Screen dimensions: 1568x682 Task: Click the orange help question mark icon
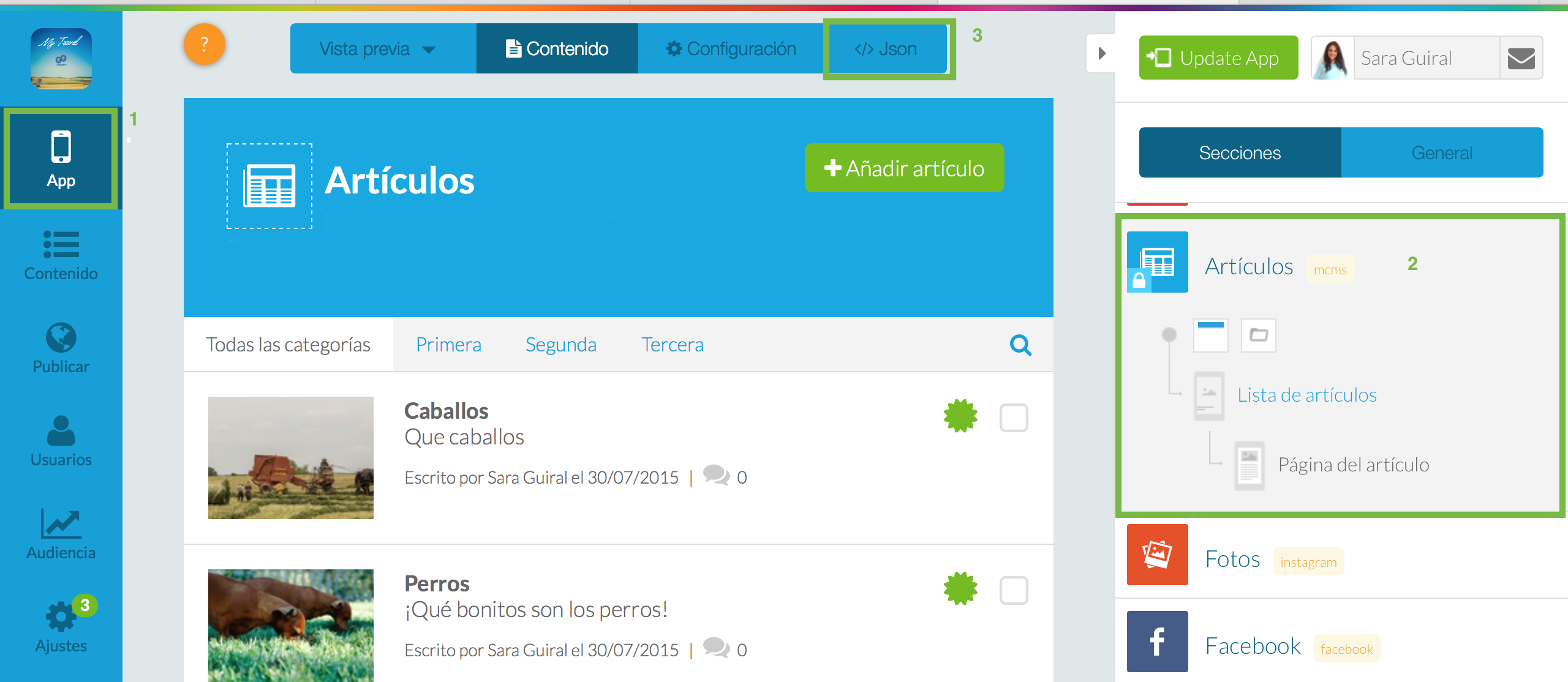point(205,44)
